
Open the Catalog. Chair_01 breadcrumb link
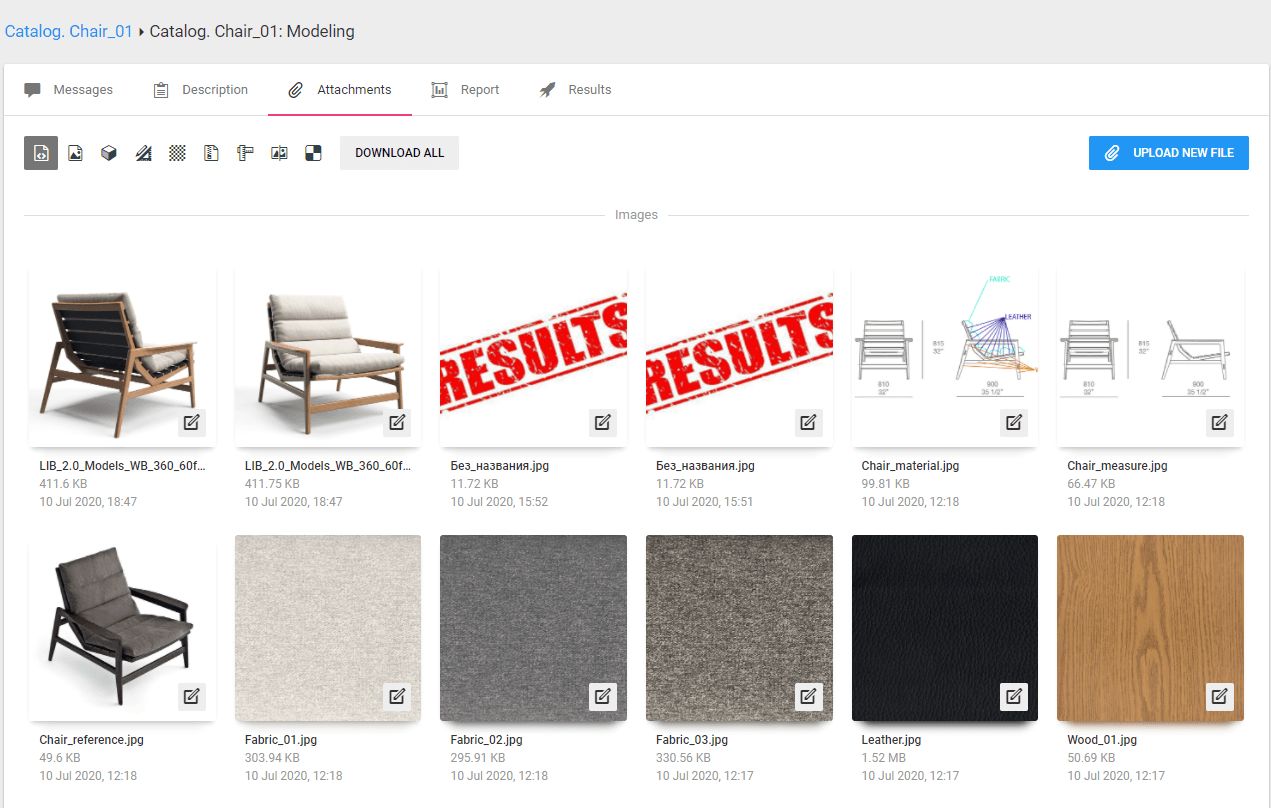point(68,31)
